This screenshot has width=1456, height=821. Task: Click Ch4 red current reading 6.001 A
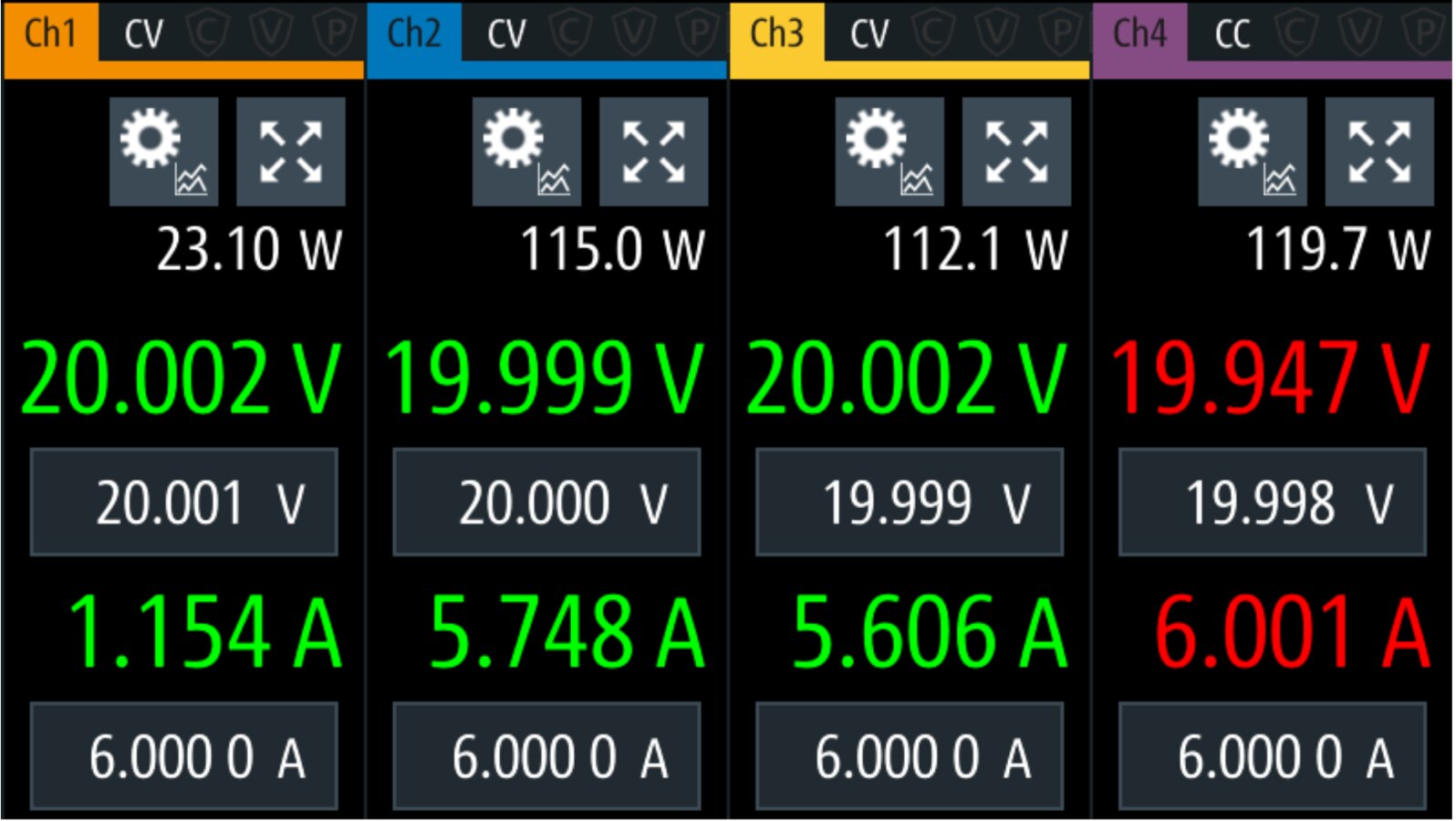(1293, 631)
